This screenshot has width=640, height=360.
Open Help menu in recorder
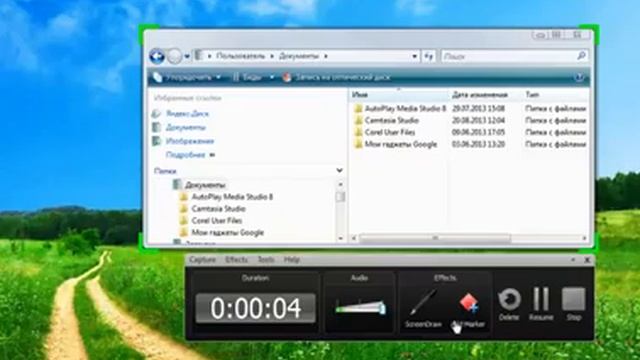pos(292,260)
